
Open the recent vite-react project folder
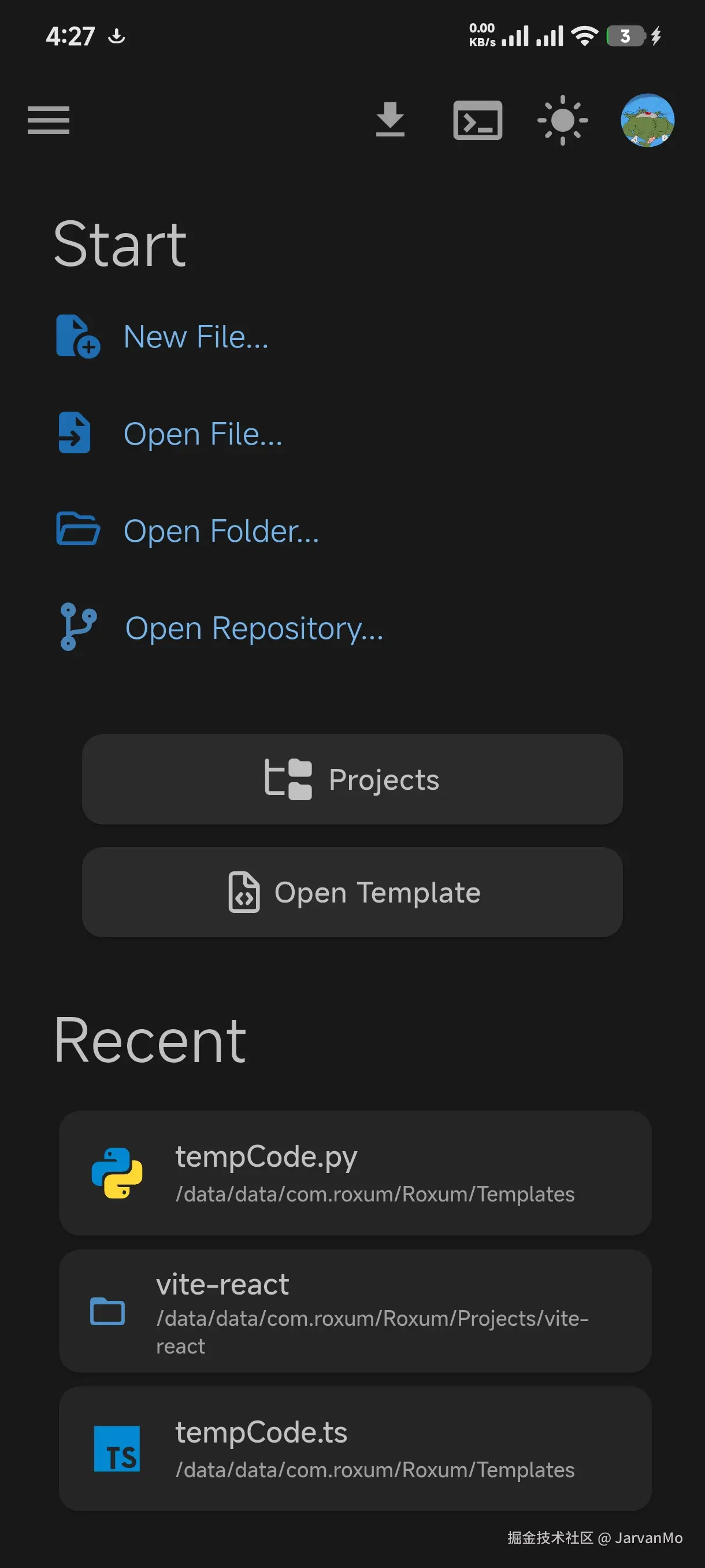tap(355, 1311)
